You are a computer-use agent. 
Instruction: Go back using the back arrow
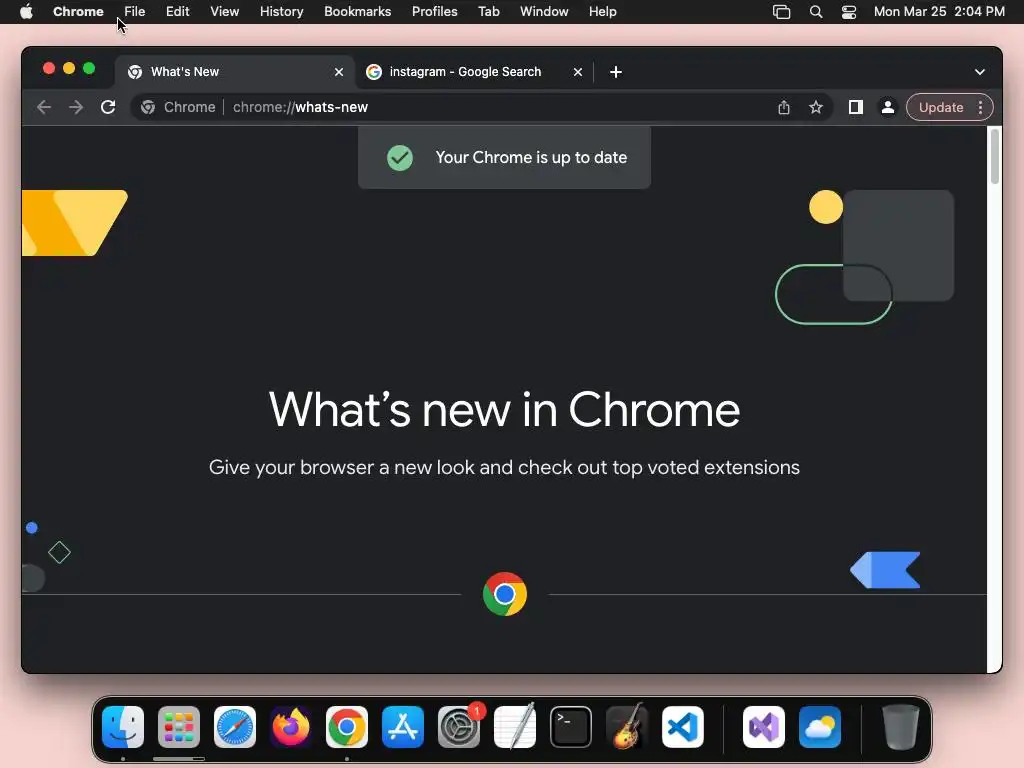[x=44, y=107]
